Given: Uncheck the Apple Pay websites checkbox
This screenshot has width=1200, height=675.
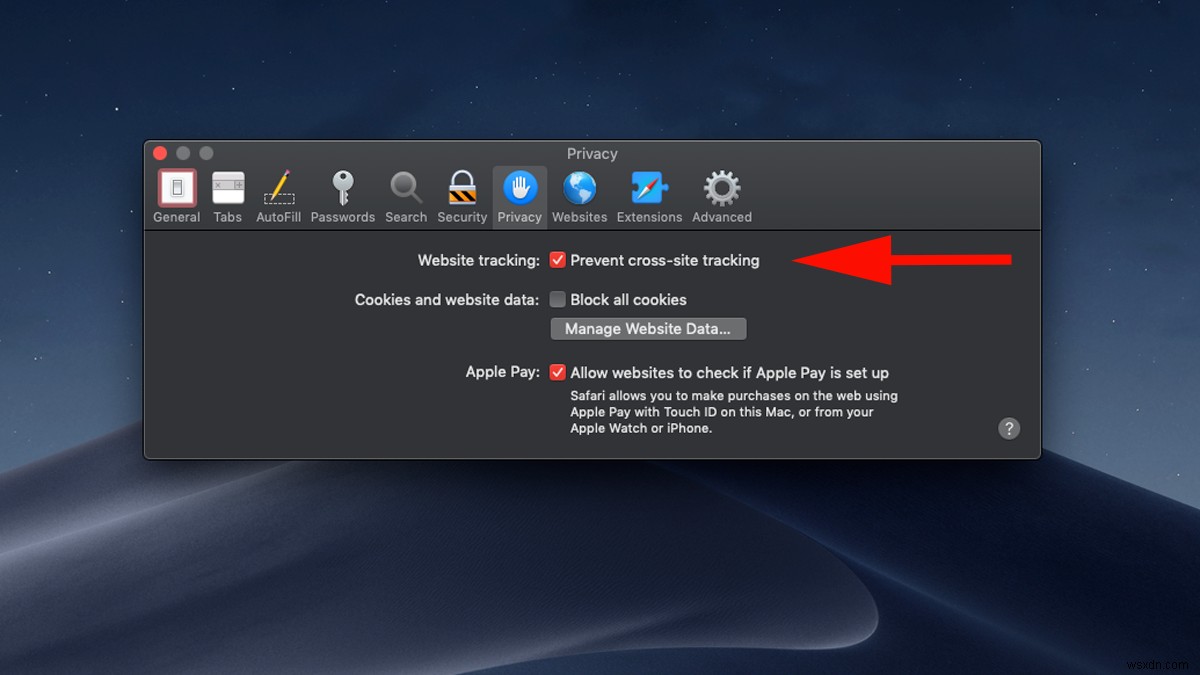Looking at the screenshot, I should click(x=558, y=372).
